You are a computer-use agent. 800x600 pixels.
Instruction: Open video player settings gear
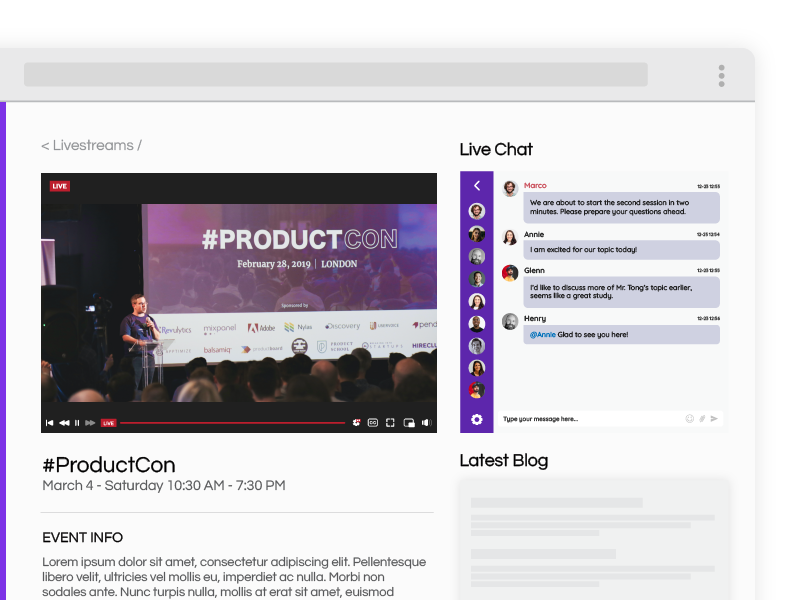tap(356, 423)
